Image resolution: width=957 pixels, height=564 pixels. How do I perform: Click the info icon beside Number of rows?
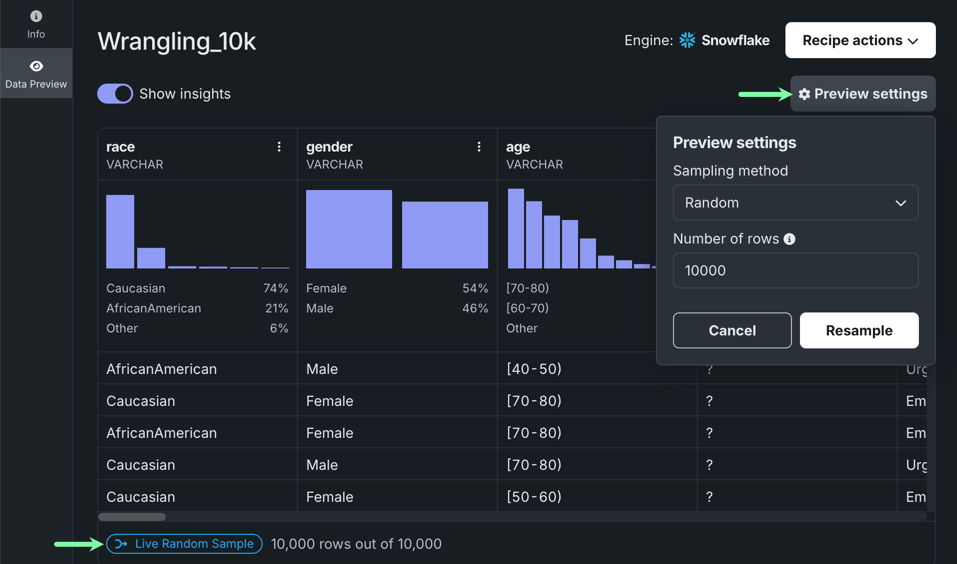pyautogui.click(x=790, y=239)
